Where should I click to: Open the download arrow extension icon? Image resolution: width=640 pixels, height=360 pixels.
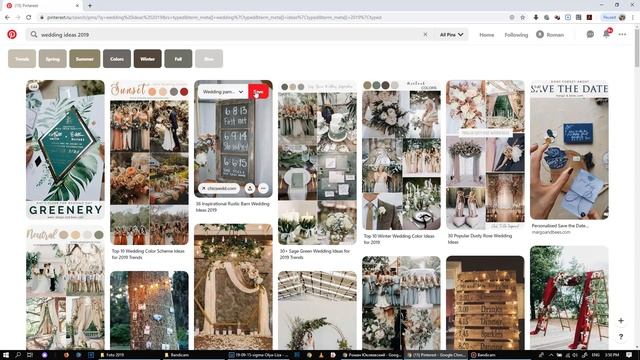point(536,18)
